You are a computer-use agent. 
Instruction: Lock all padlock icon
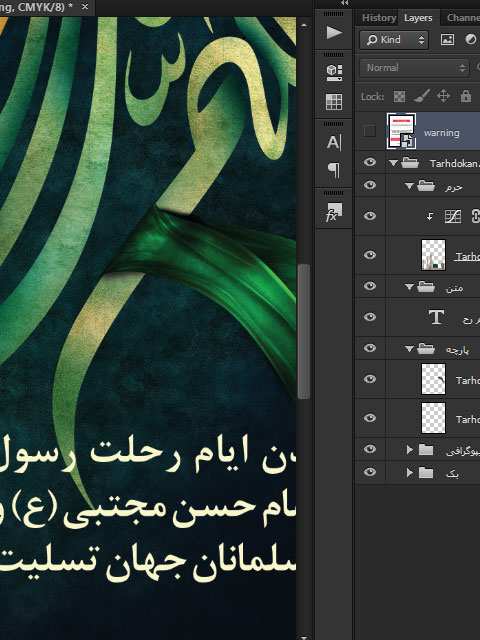[x=466, y=96]
